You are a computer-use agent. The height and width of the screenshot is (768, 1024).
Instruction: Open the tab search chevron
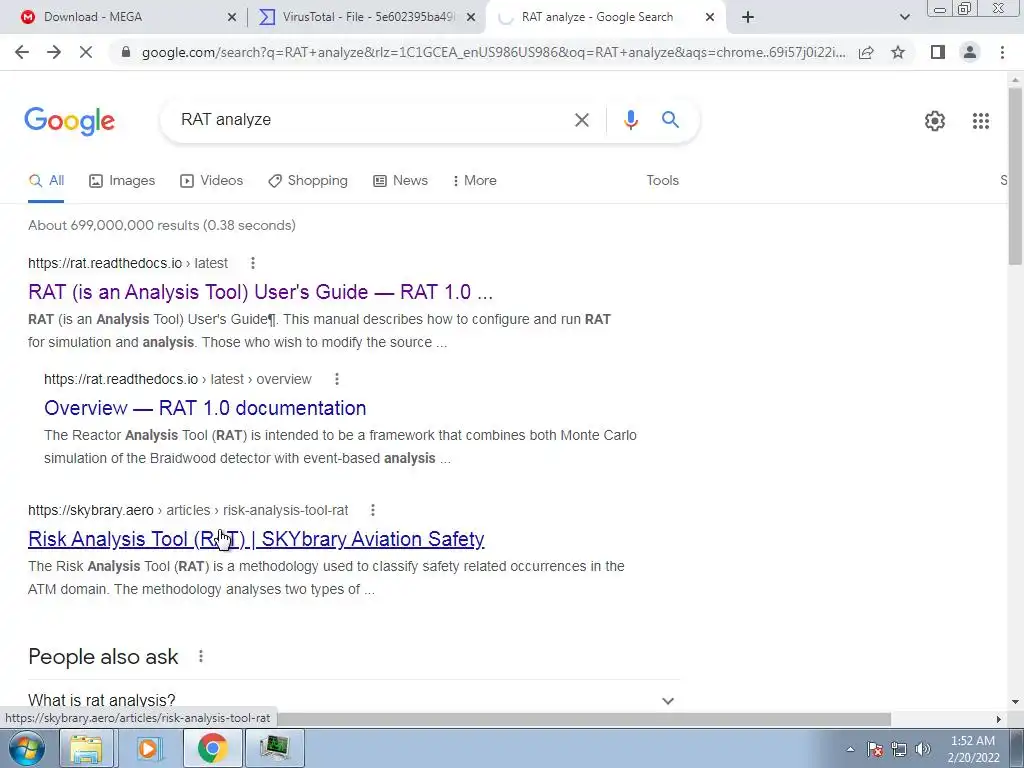pos(904,17)
